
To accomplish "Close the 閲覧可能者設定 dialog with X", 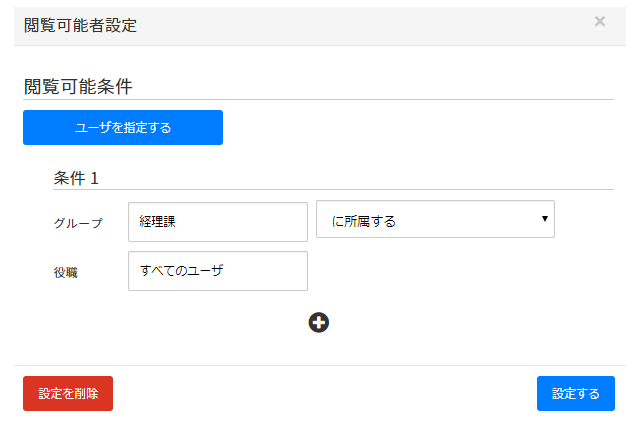I will pyautogui.click(x=600, y=22).
